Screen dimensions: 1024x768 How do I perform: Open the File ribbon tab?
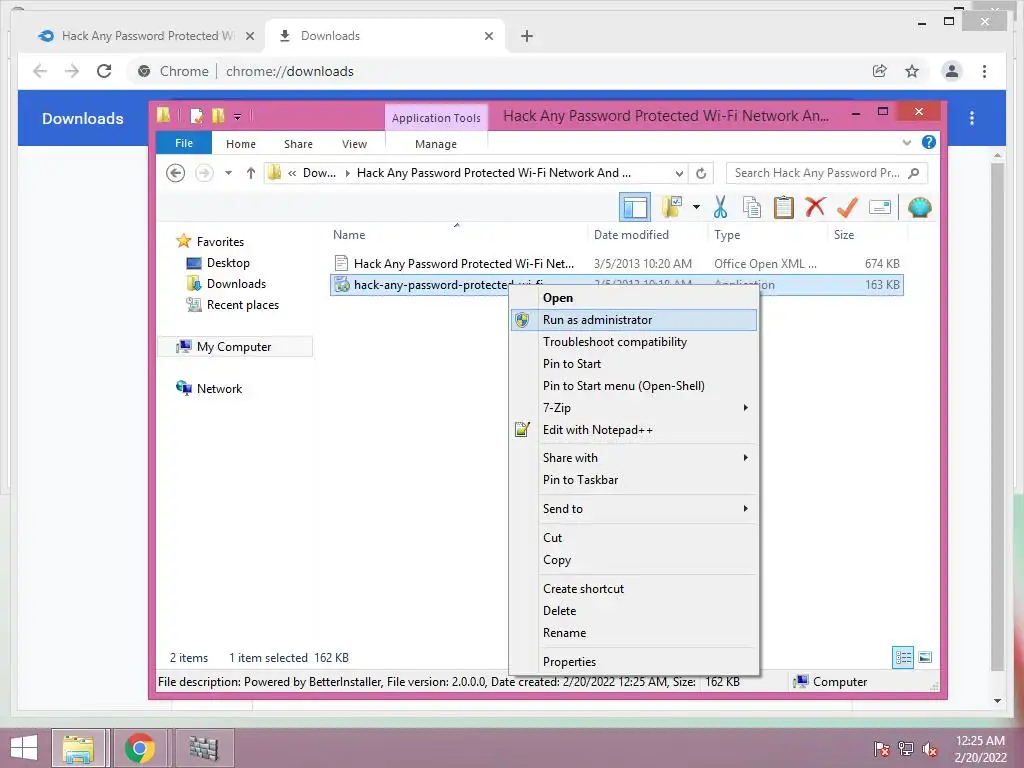point(184,143)
